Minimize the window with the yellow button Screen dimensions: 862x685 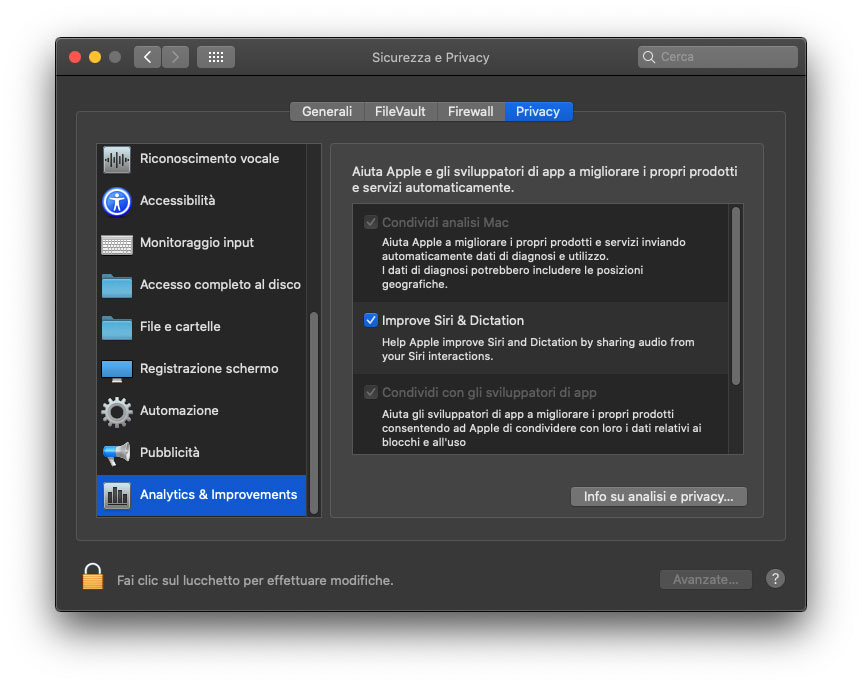95,57
